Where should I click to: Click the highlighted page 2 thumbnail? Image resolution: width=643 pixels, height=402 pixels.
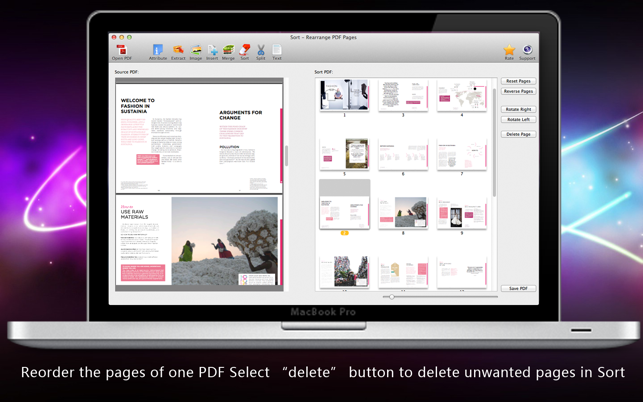pyautogui.click(x=344, y=204)
